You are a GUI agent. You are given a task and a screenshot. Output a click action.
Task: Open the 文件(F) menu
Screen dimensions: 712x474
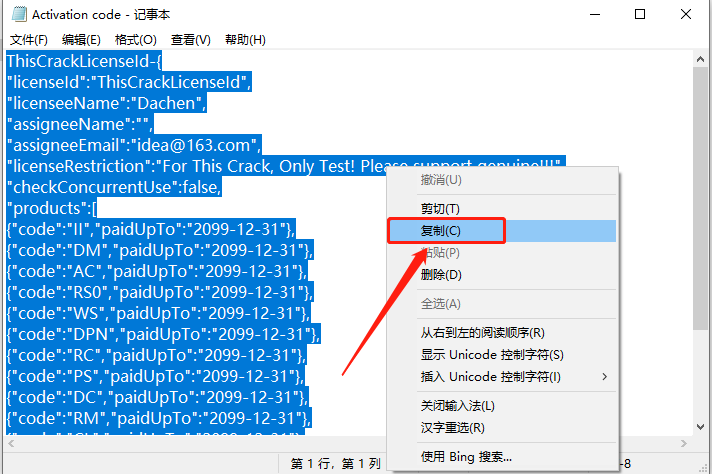(29, 40)
